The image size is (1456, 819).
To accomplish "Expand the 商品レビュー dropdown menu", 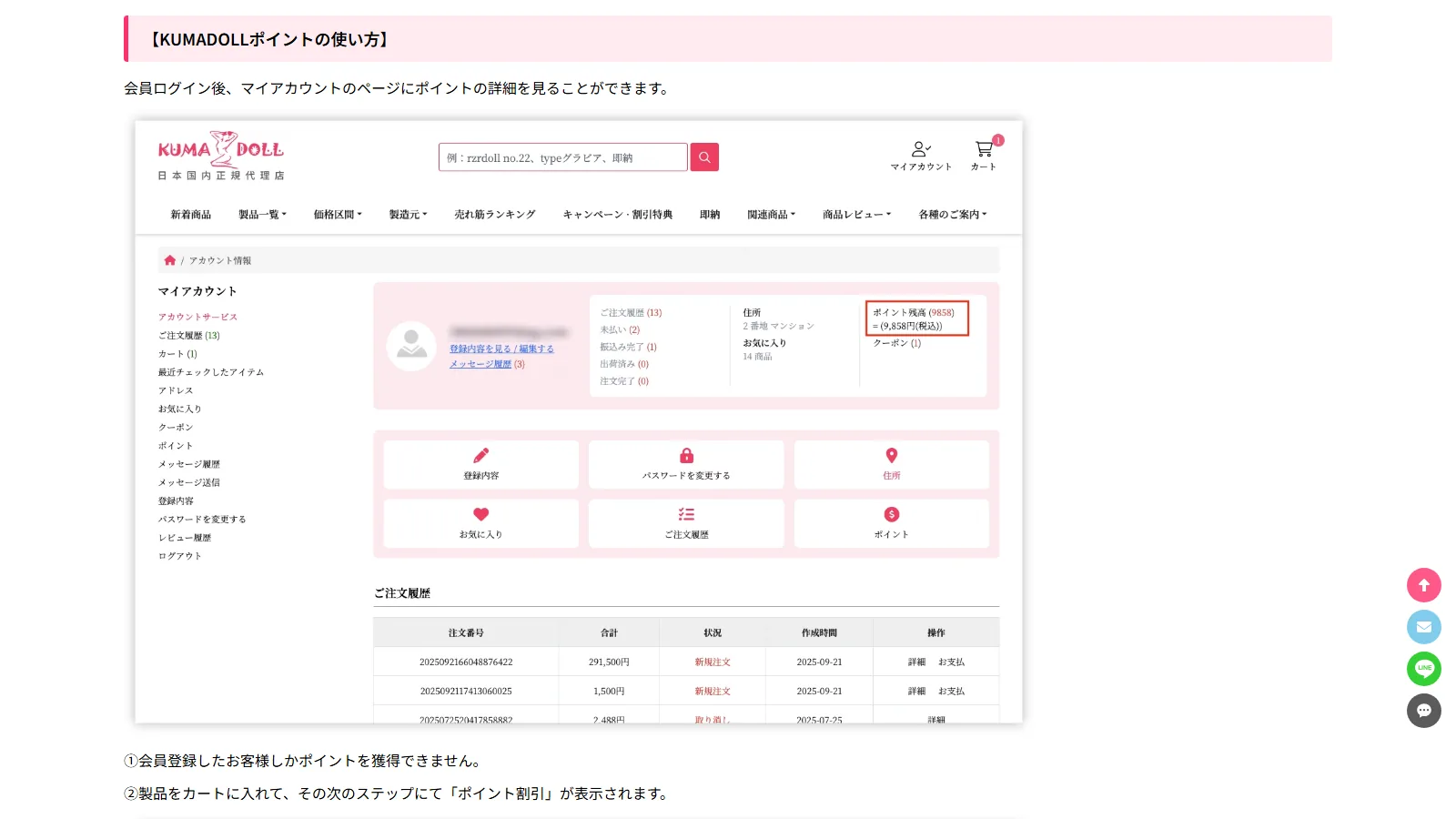I will coord(856,215).
